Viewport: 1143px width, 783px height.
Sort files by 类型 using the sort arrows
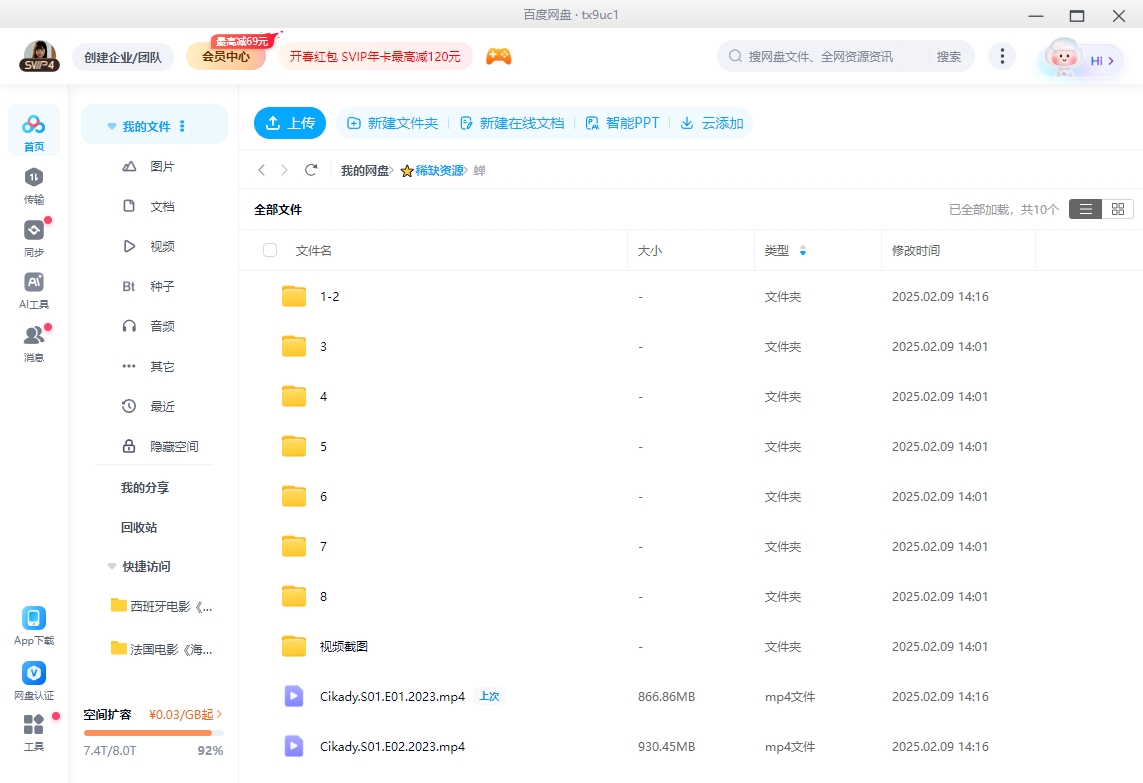pyautogui.click(x=805, y=250)
